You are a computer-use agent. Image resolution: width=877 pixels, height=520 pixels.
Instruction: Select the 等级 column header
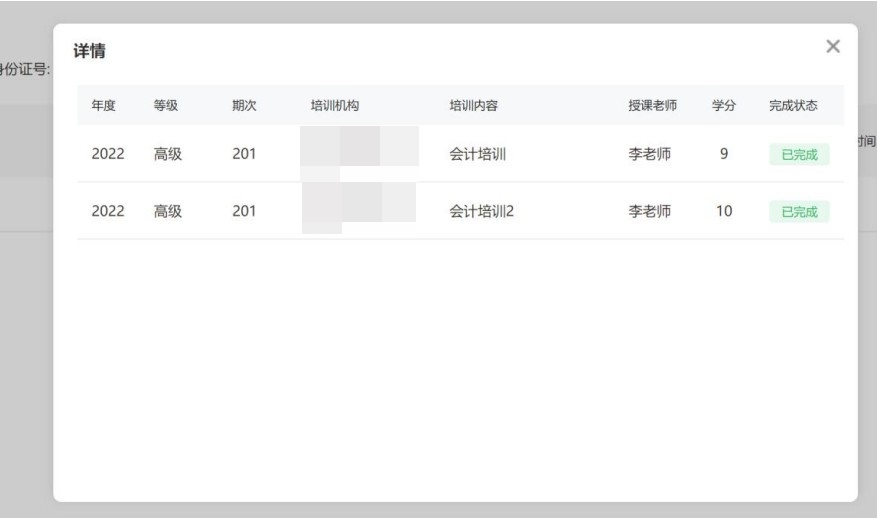(165, 106)
